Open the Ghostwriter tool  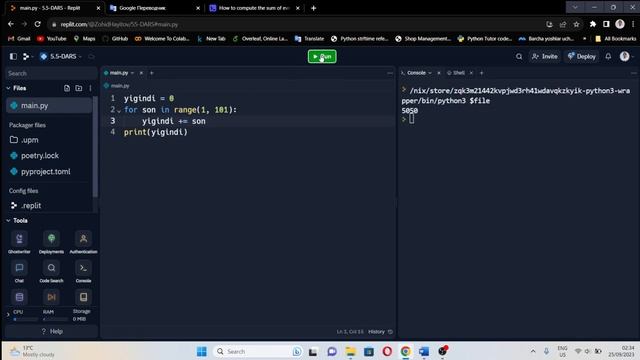point(19,242)
